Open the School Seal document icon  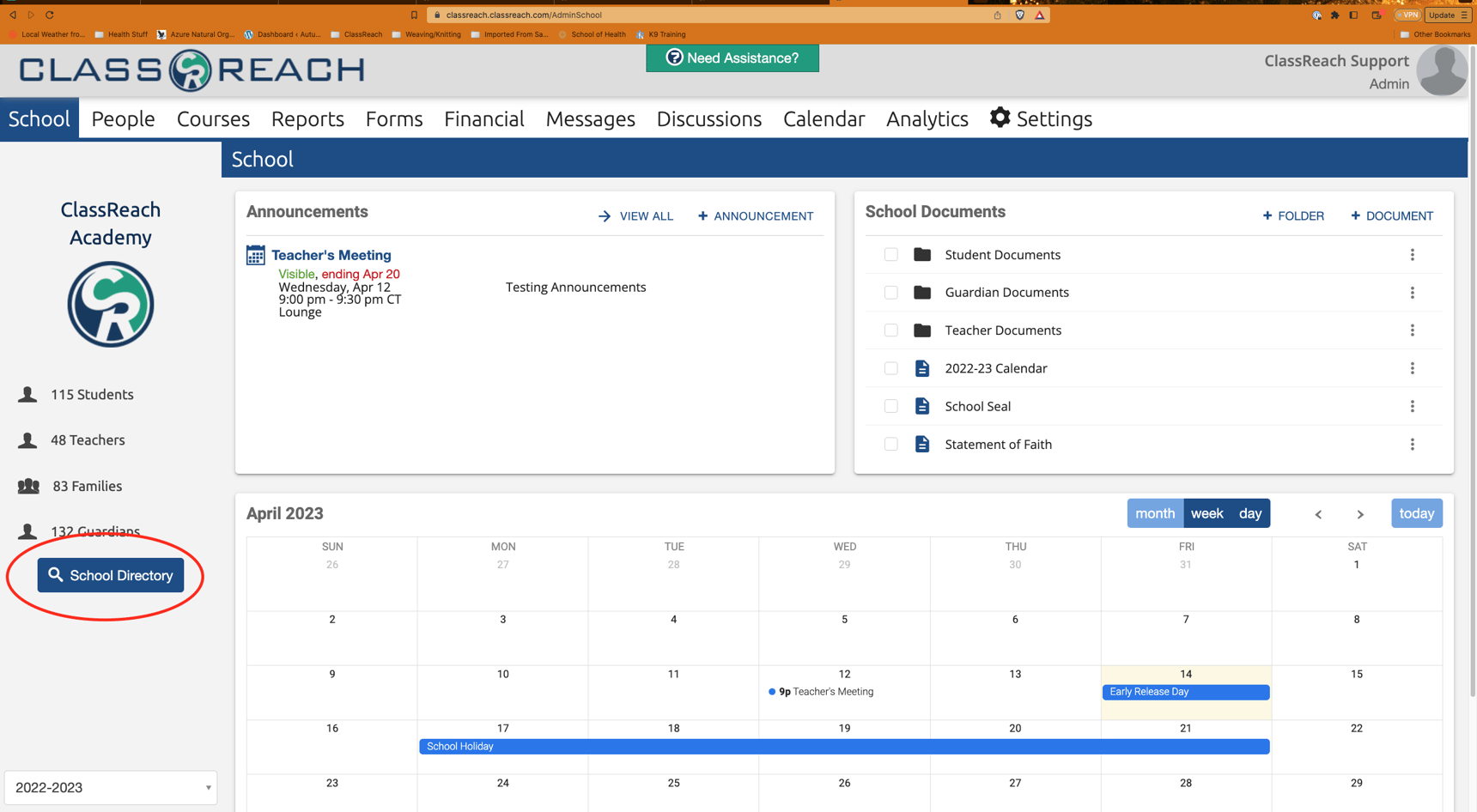click(x=922, y=406)
